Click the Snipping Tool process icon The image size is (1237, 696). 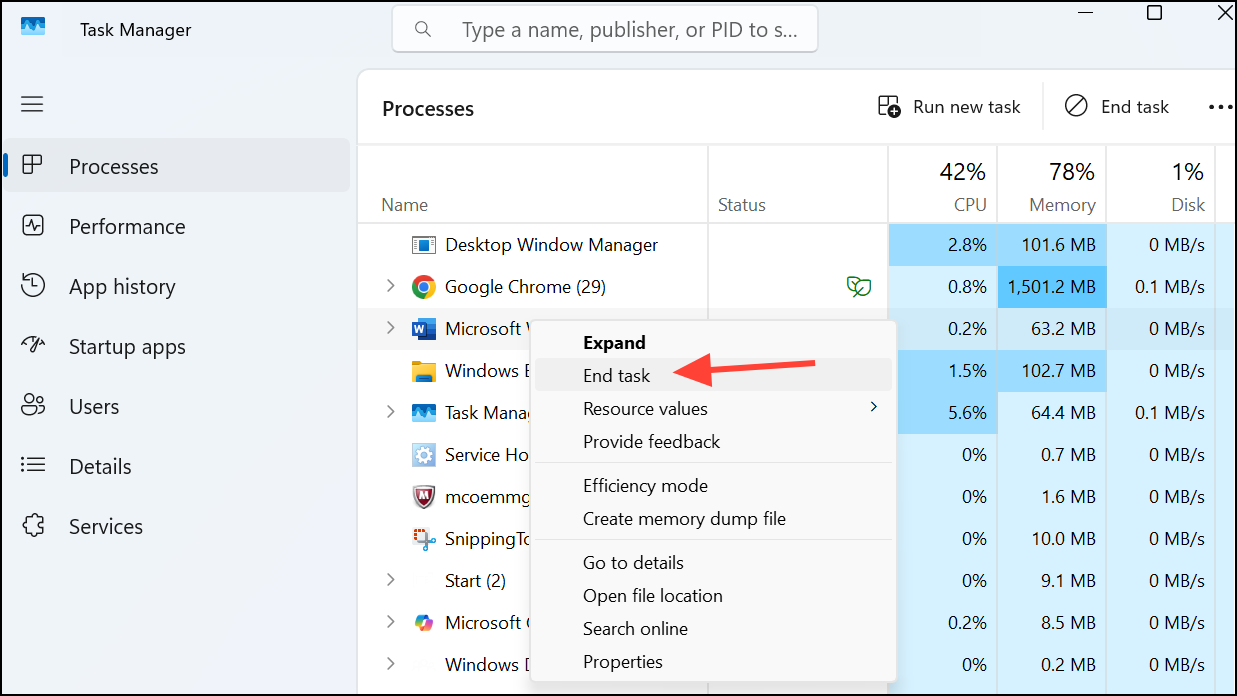(x=424, y=539)
